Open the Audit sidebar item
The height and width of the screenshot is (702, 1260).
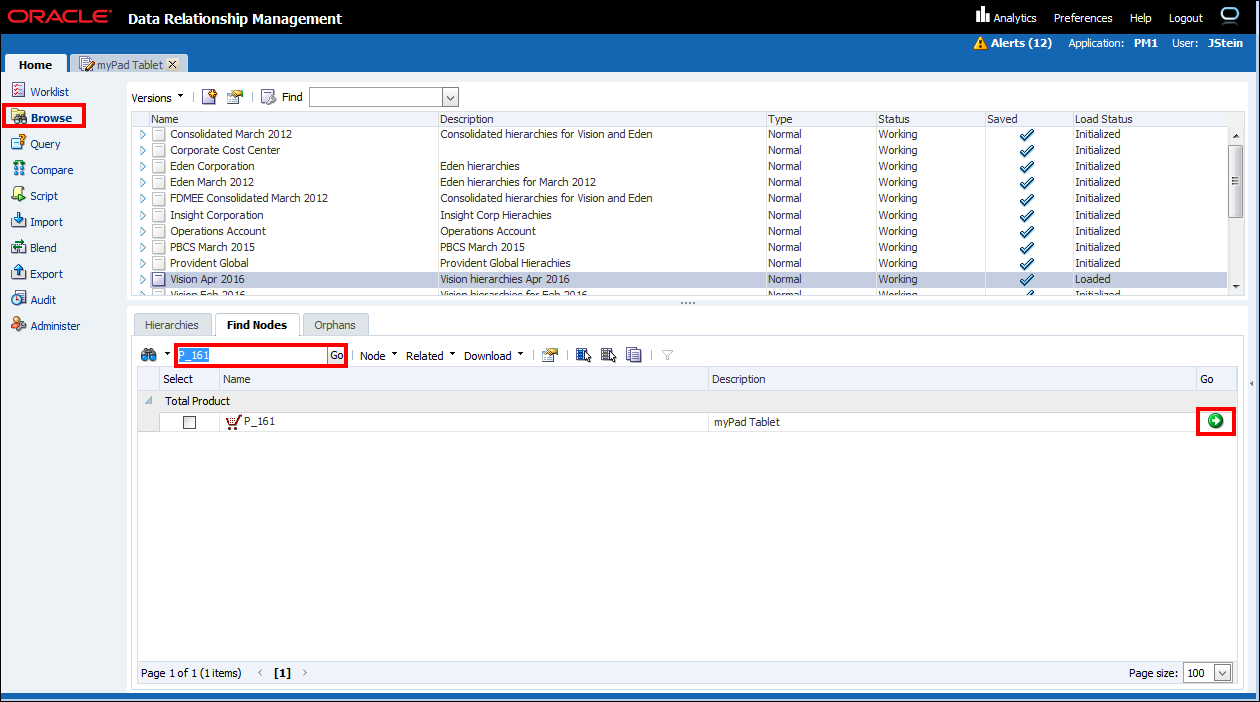(x=34, y=300)
